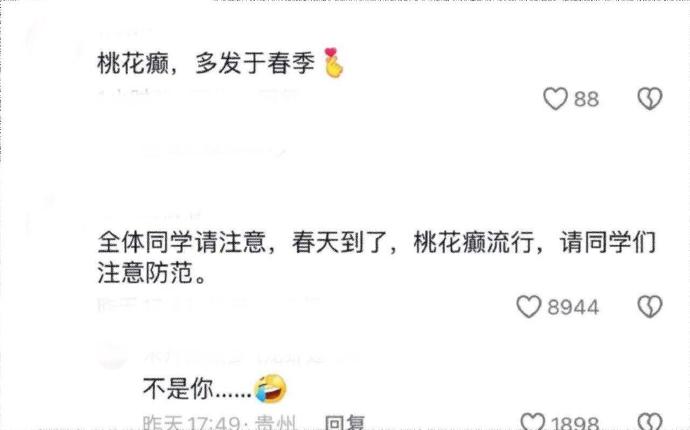Screen dimensions: 690x430
Task: Click the 回复 reply button
Action: click(345, 423)
